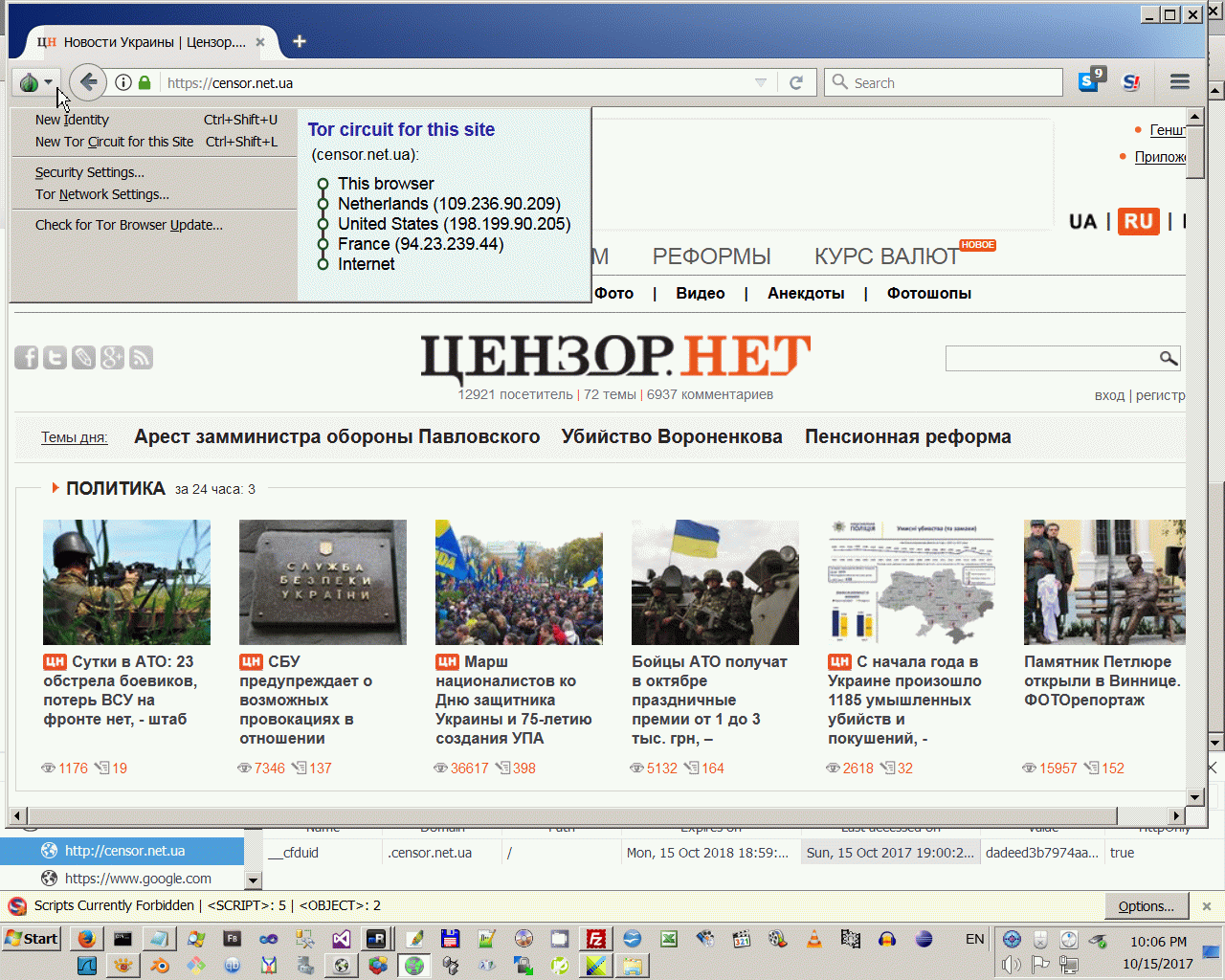Viewport: 1225px width, 980px height.
Task: Open FileZilla from the taskbar
Action: (596, 939)
